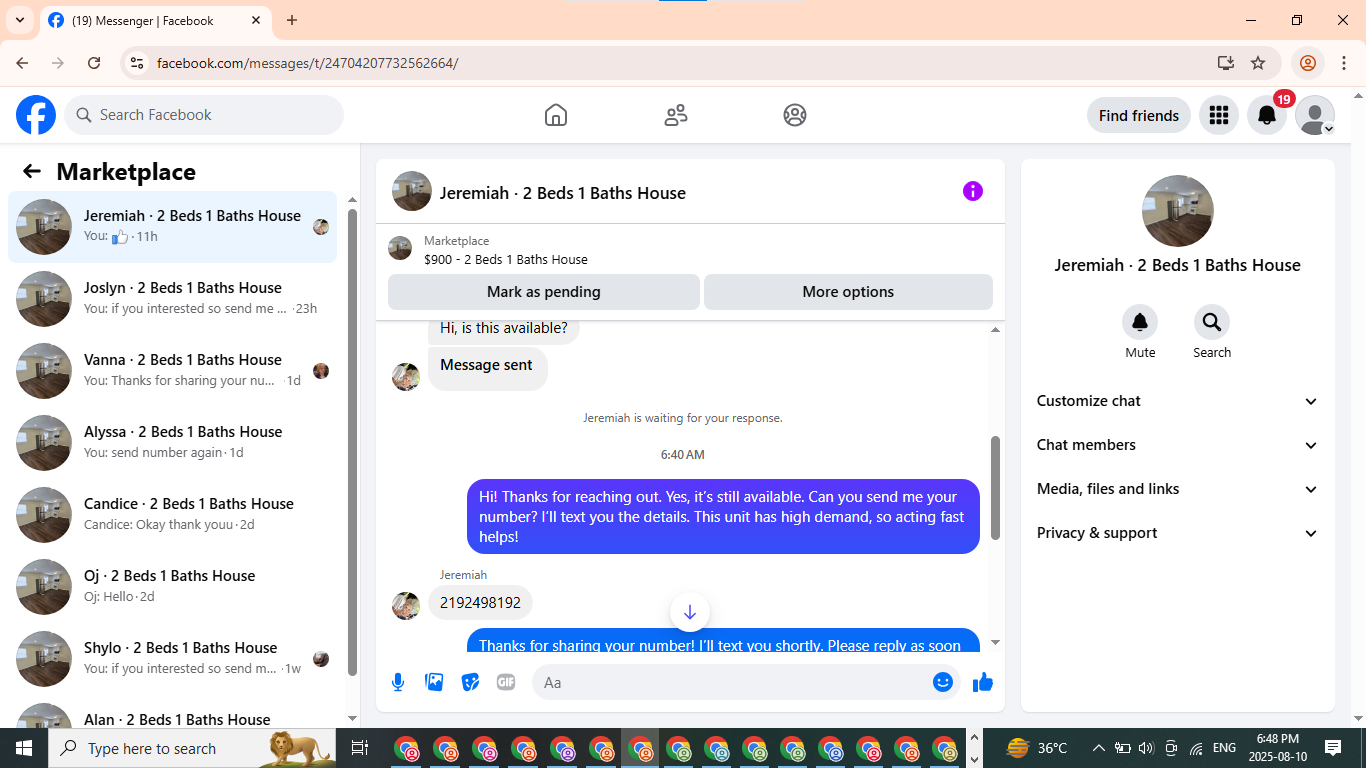The width and height of the screenshot is (1366, 768).
Task: Expand Customize chat section
Action: [x=1178, y=401]
